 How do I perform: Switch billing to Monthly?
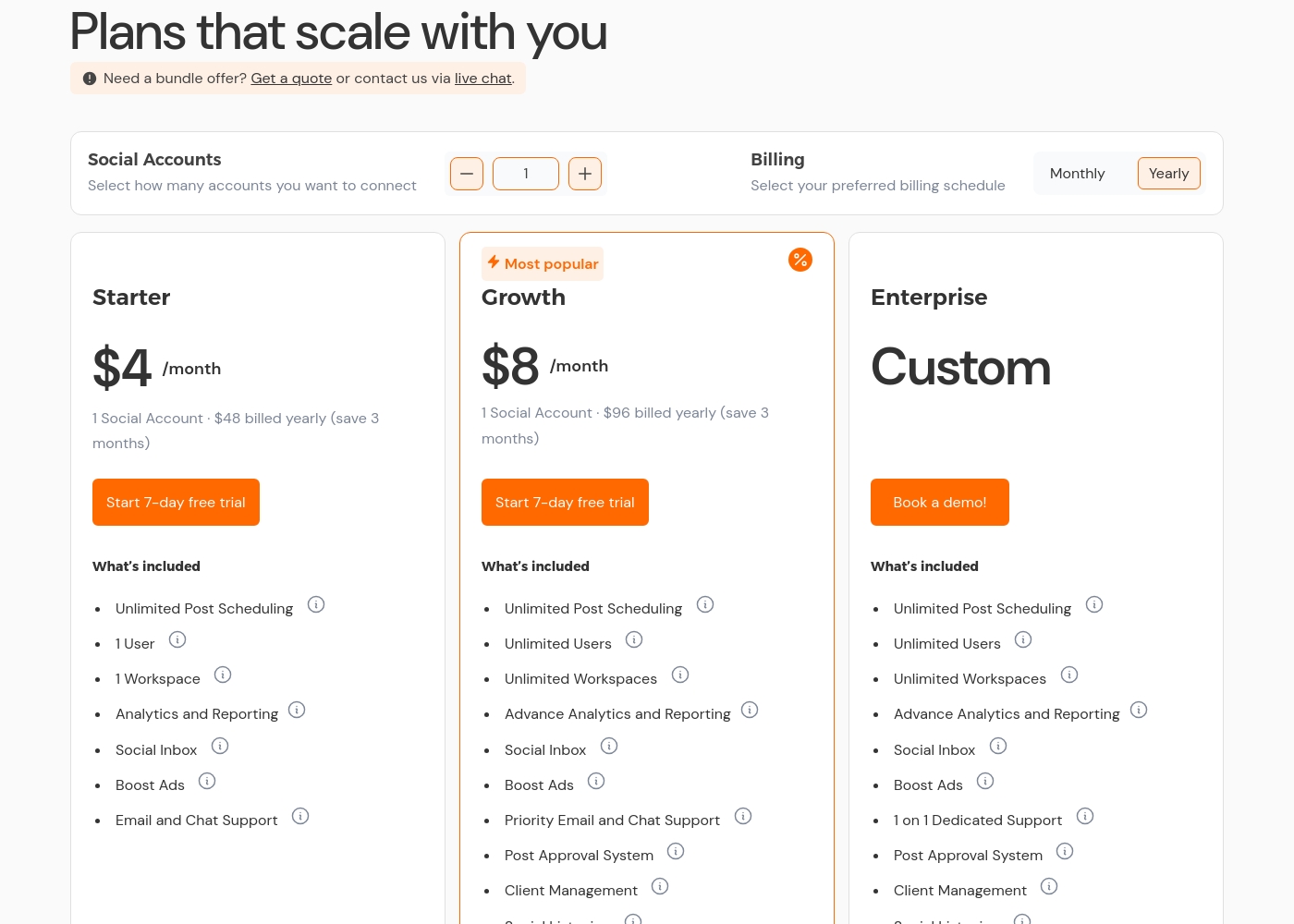pyautogui.click(x=1078, y=174)
